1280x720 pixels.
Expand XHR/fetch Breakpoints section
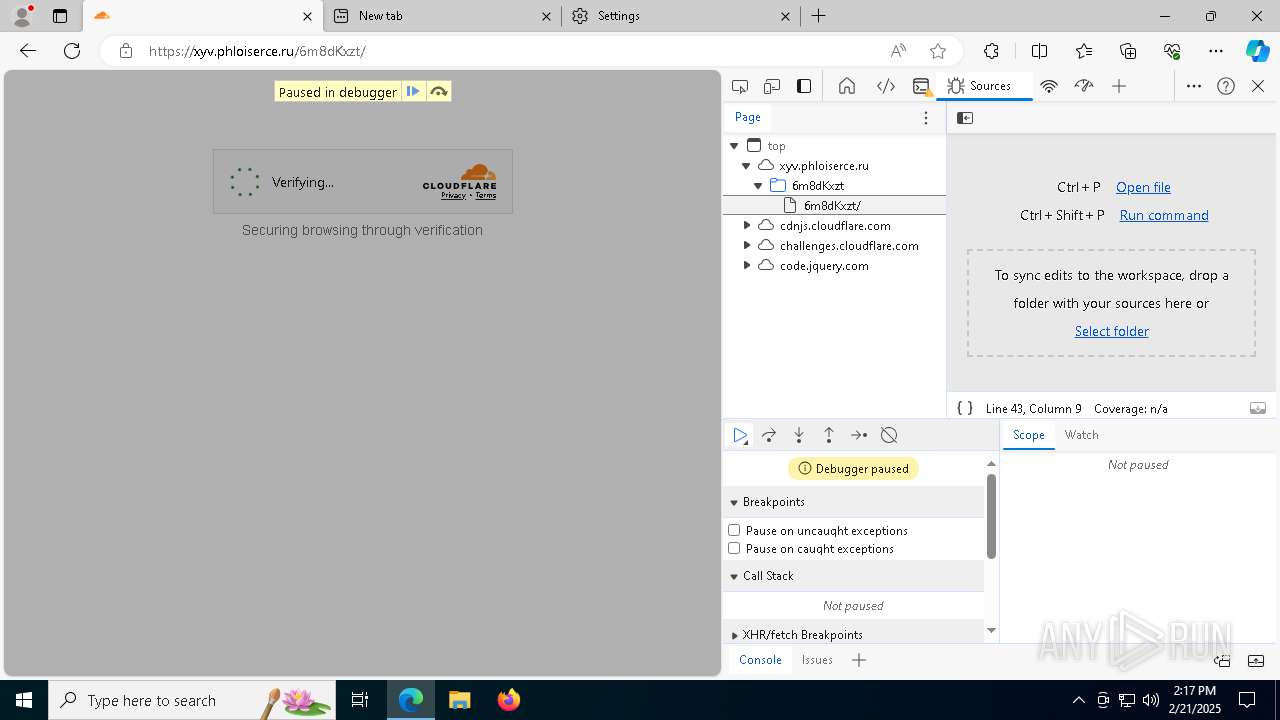853,635
